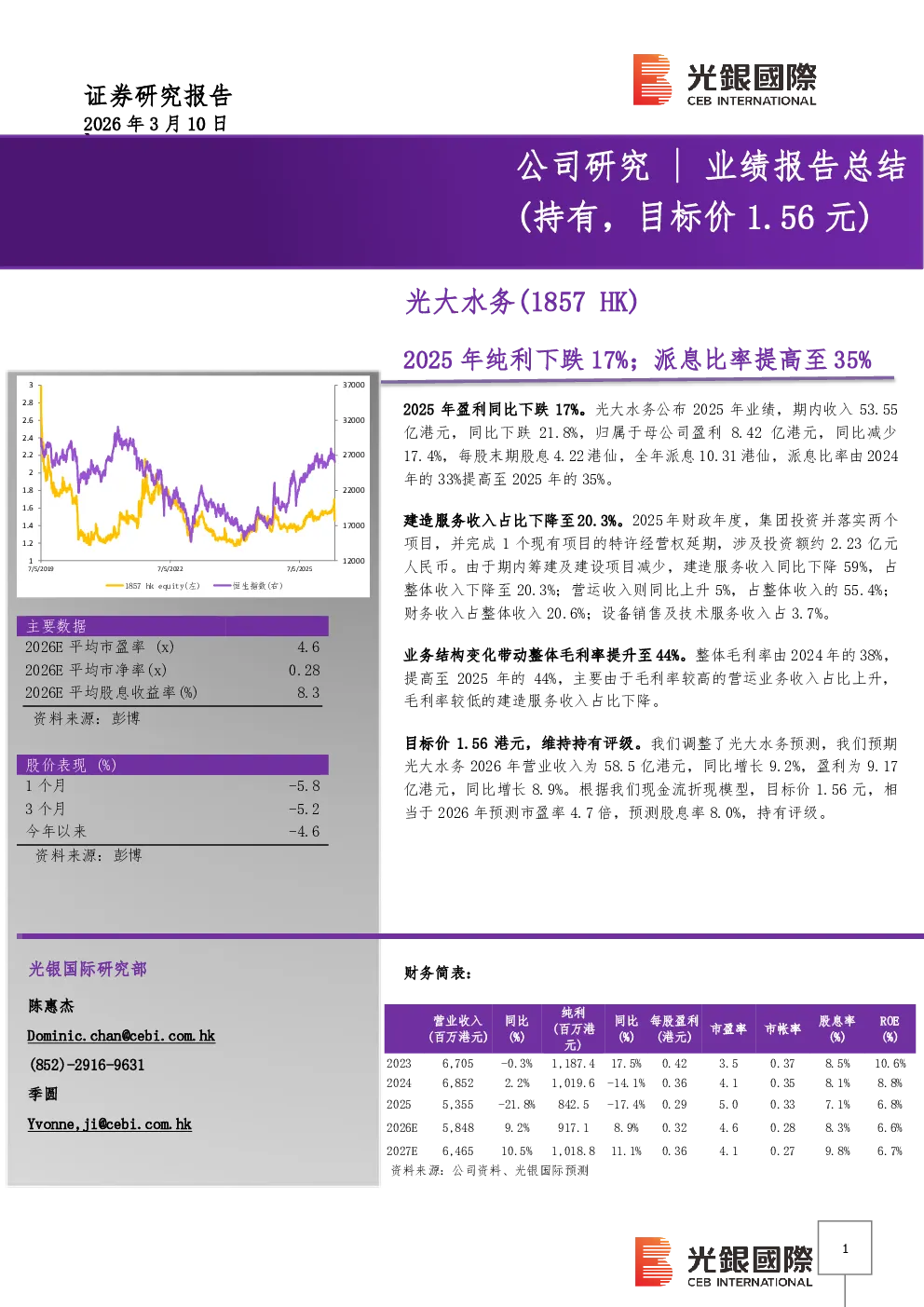The height and width of the screenshot is (1307, 924).
Task: Select the 2026E 平均市盈率 value 4.6
Action: tap(308, 647)
